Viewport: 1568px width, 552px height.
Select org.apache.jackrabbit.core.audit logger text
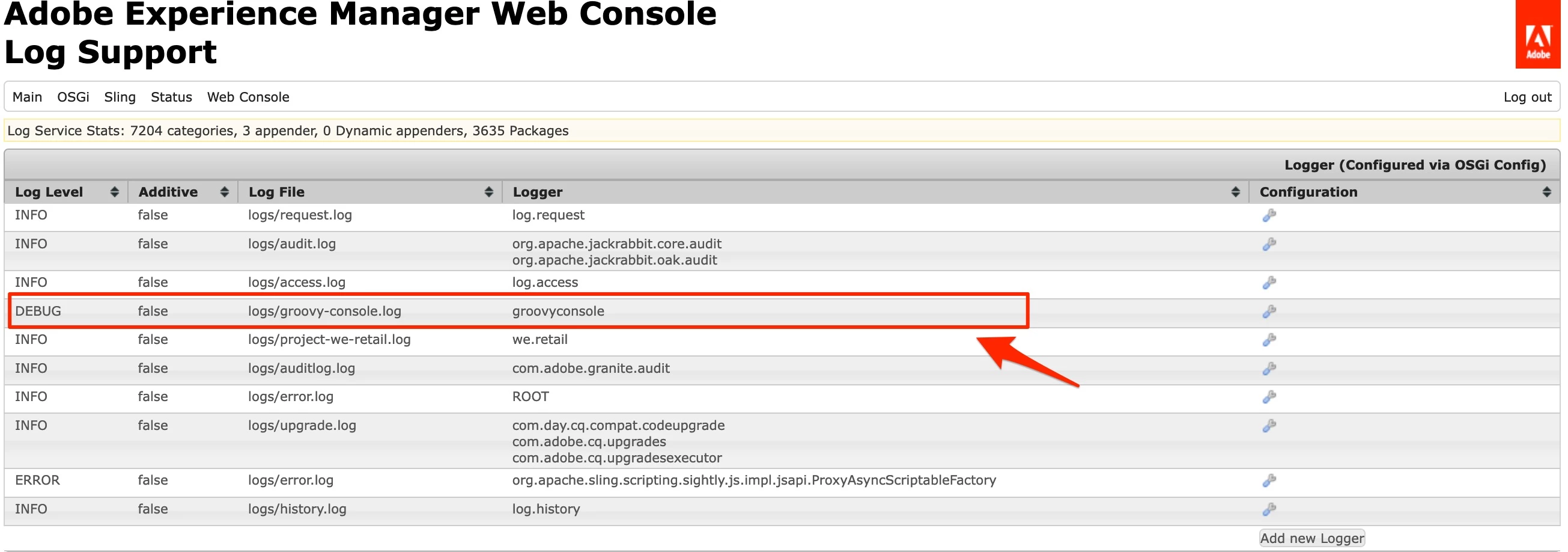[x=616, y=244]
